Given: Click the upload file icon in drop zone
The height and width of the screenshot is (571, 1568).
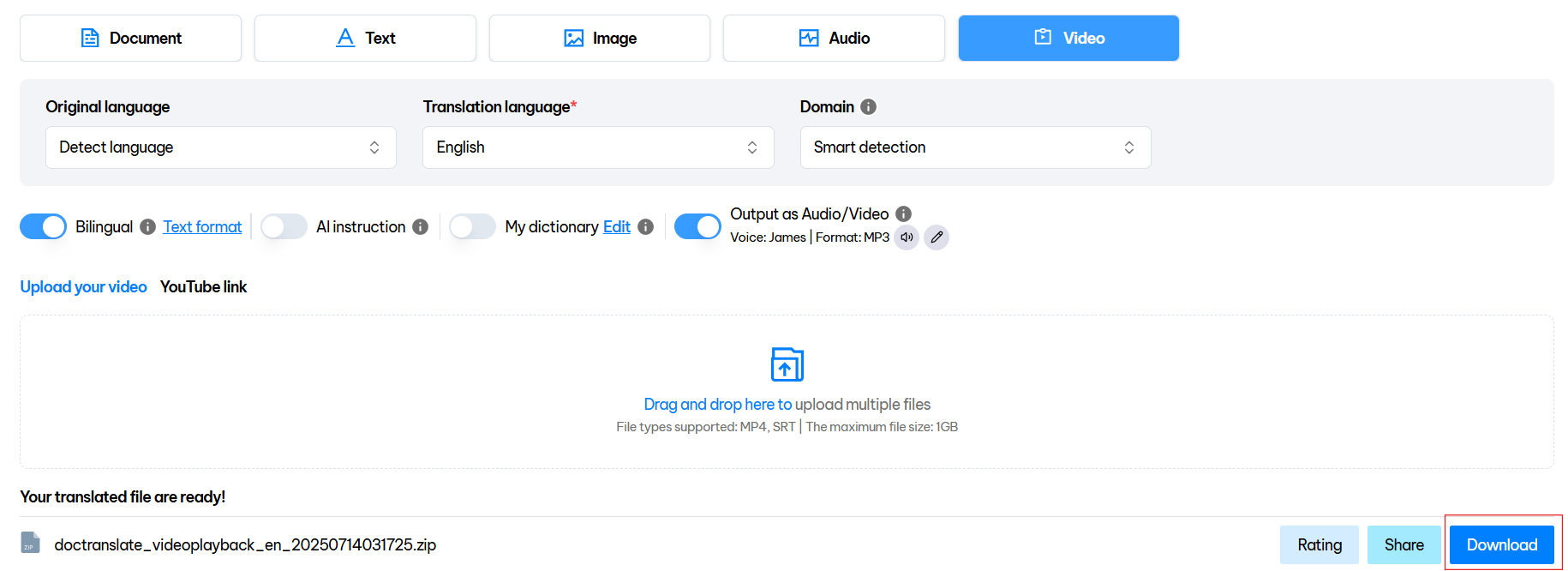Looking at the screenshot, I should tap(787, 364).
